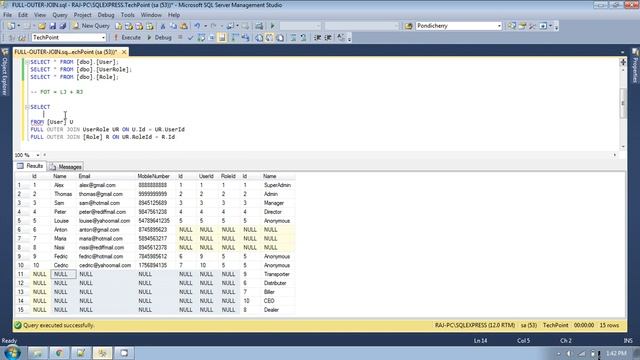
Task: Open the active documents list arrow
Action: [x=622, y=52]
